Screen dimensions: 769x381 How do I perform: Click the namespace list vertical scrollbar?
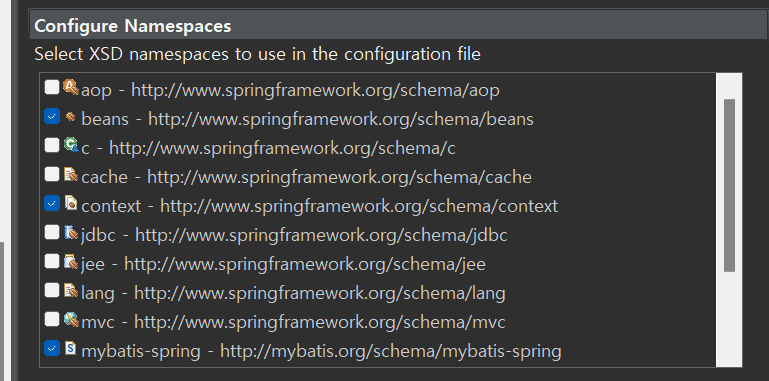coord(729,220)
